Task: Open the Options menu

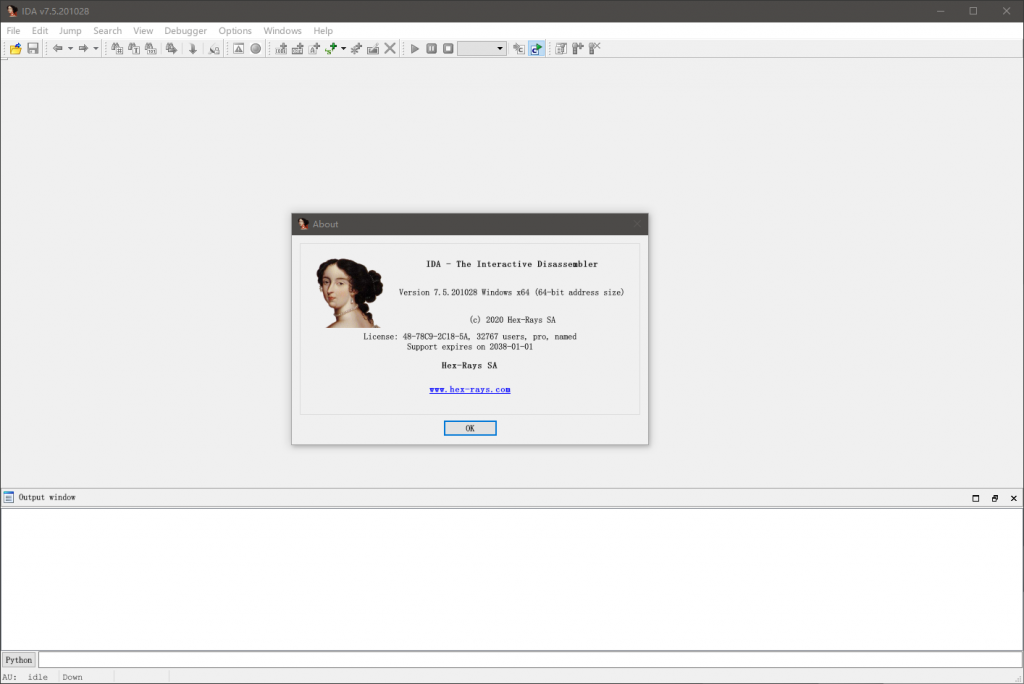Action: coord(235,31)
